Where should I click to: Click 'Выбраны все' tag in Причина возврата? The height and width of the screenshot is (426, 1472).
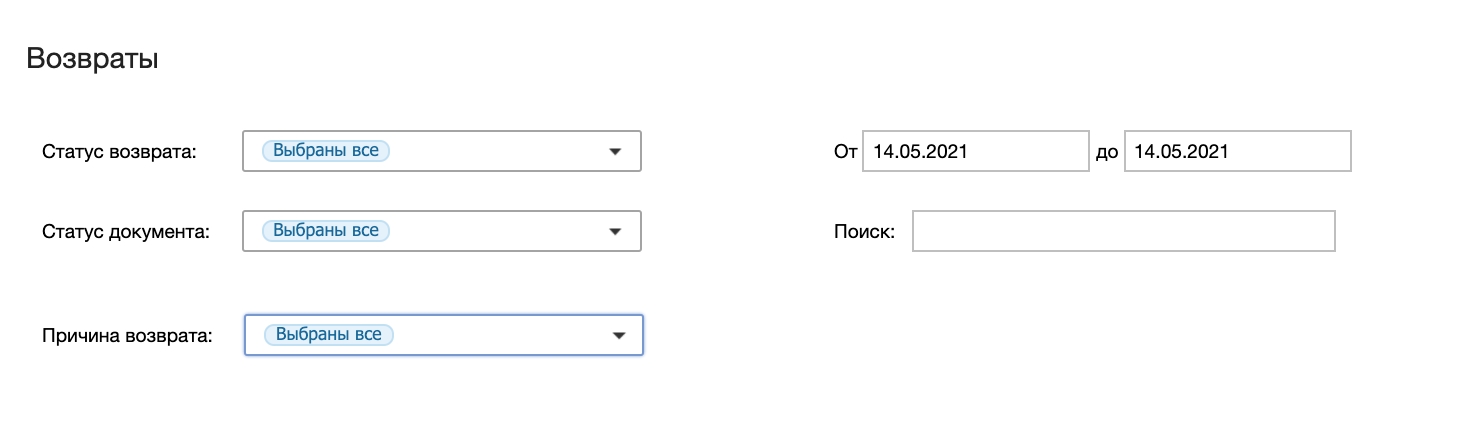(328, 334)
